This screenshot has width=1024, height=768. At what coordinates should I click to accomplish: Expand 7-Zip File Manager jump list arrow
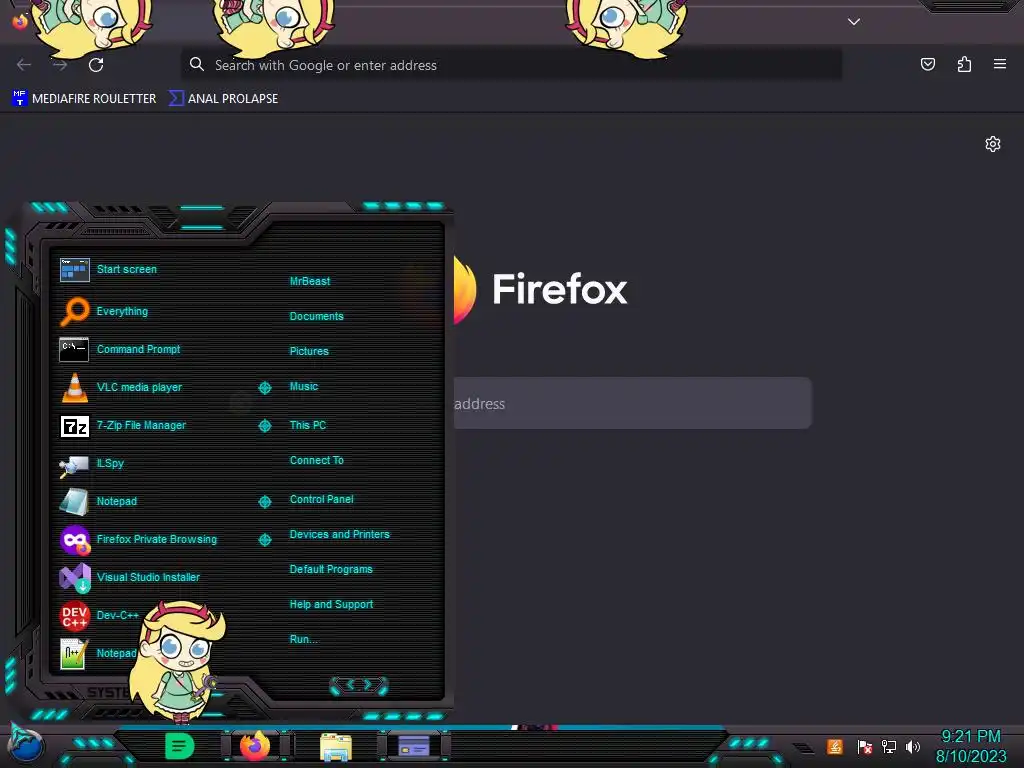click(x=264, y=426)
